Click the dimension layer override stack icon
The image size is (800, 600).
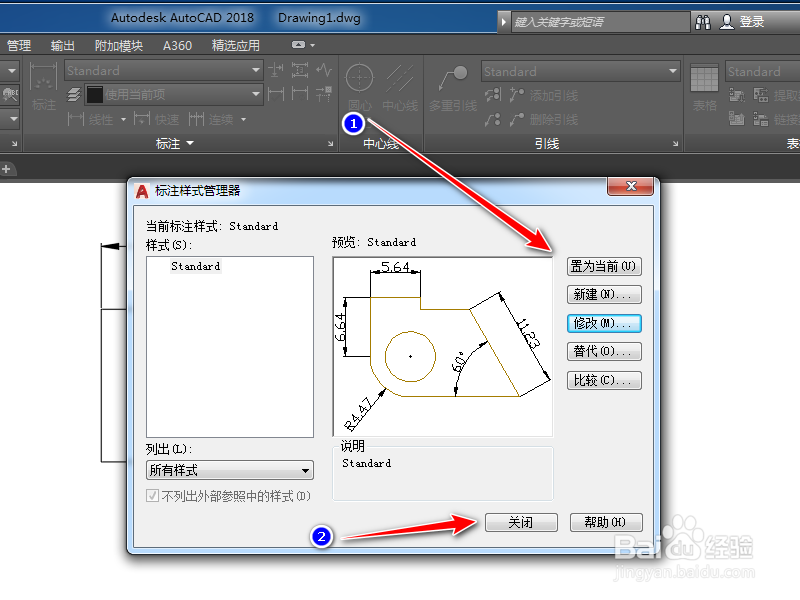click(74, 94)
